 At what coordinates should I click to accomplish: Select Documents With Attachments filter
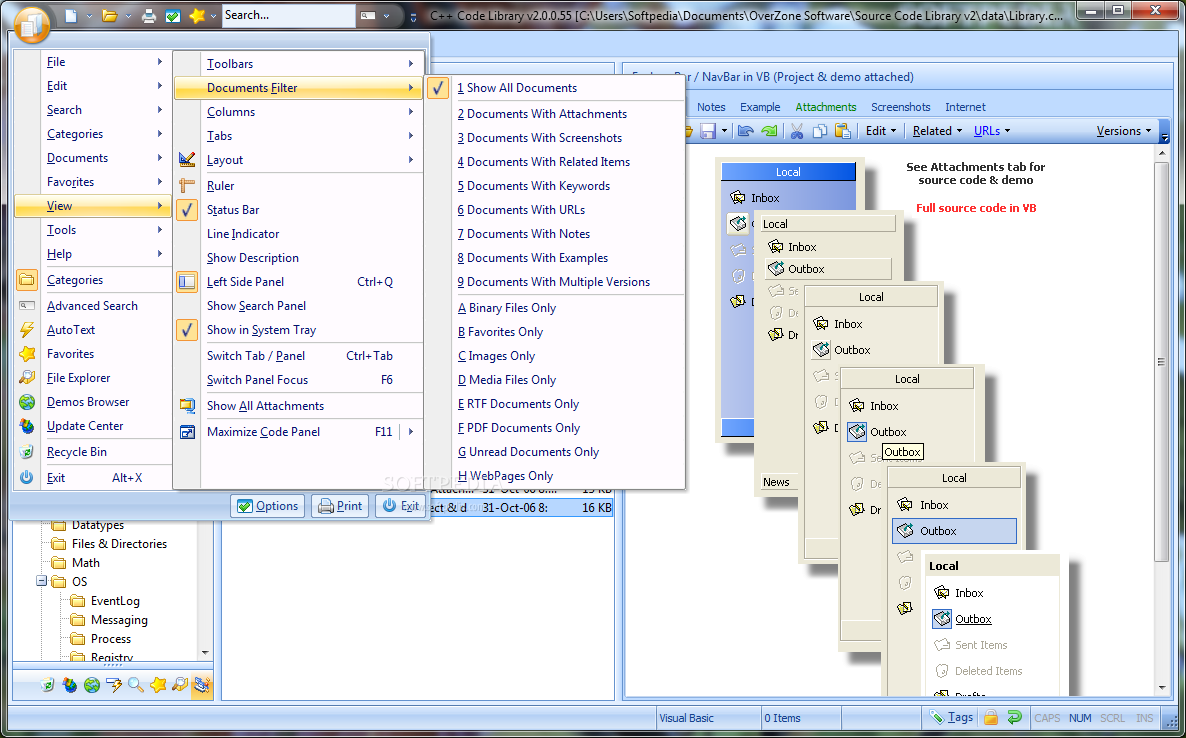555,114
